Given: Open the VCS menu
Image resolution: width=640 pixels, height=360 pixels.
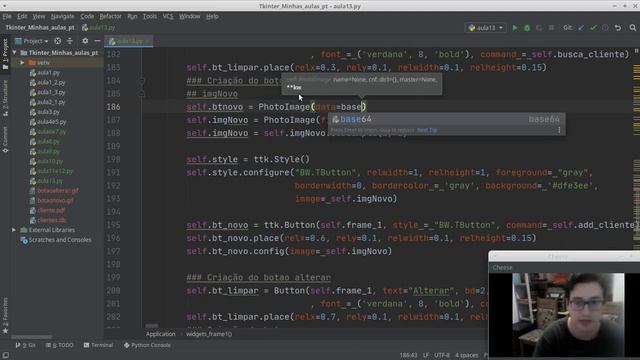Looking at the screenshot, I should click(x=168, y=16).
